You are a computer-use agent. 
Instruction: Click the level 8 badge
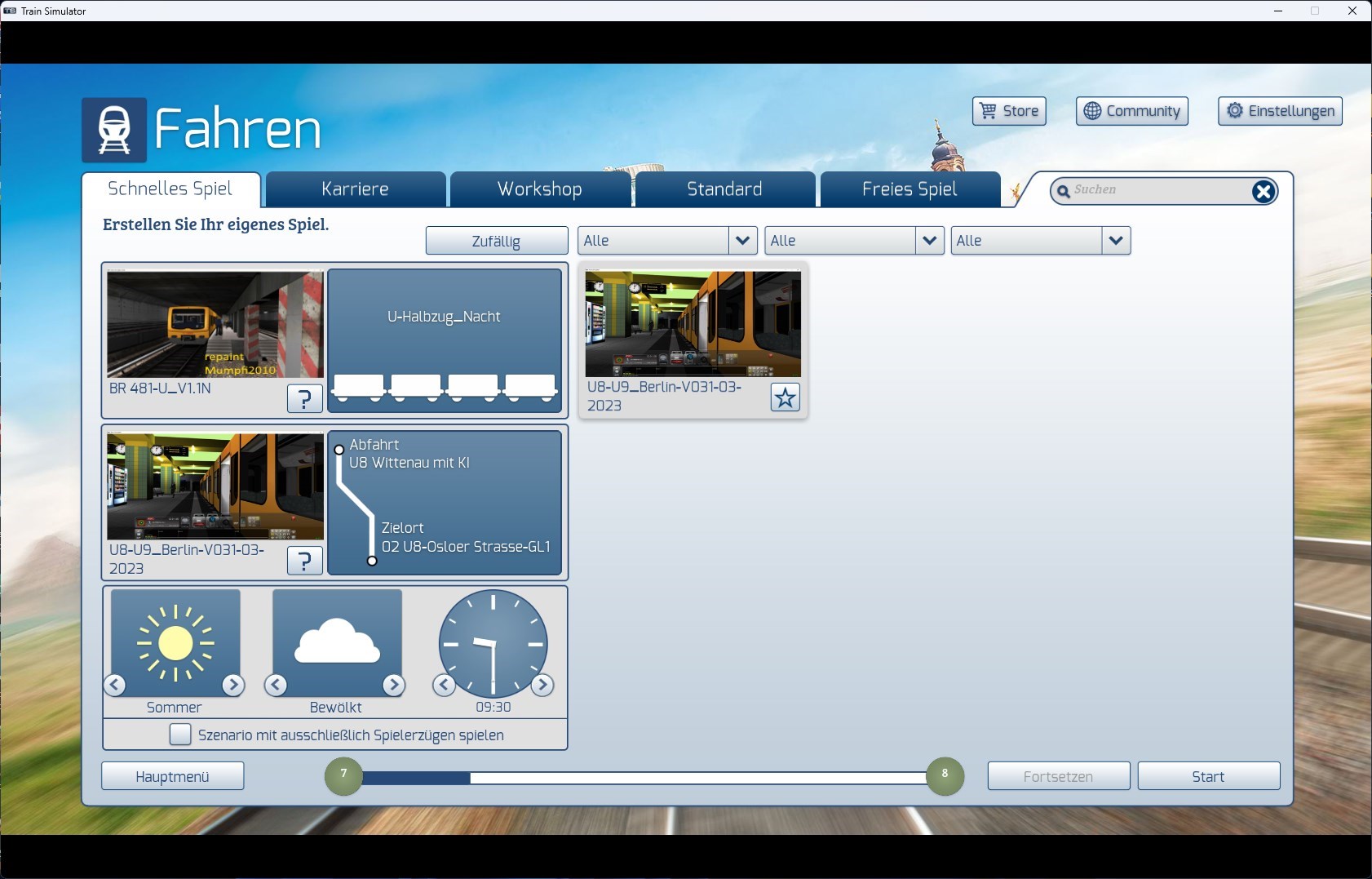tap(945, 775)
